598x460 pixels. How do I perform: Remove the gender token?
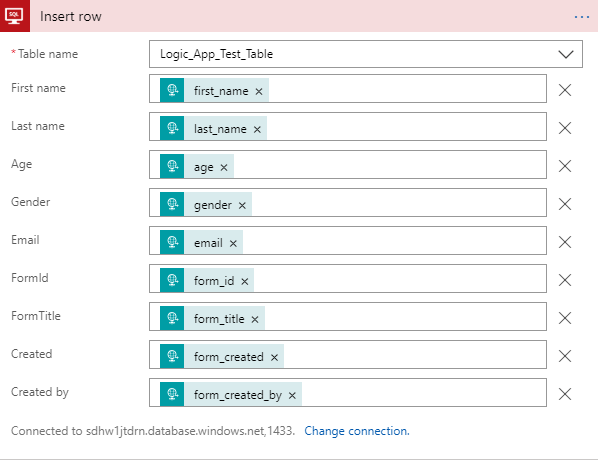tap(242, 206)
